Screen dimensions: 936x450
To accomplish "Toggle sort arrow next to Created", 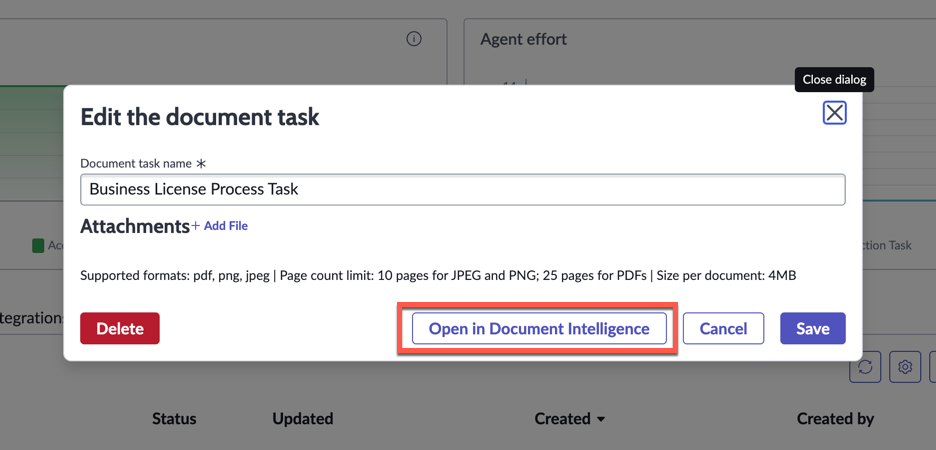I will 601,419.
